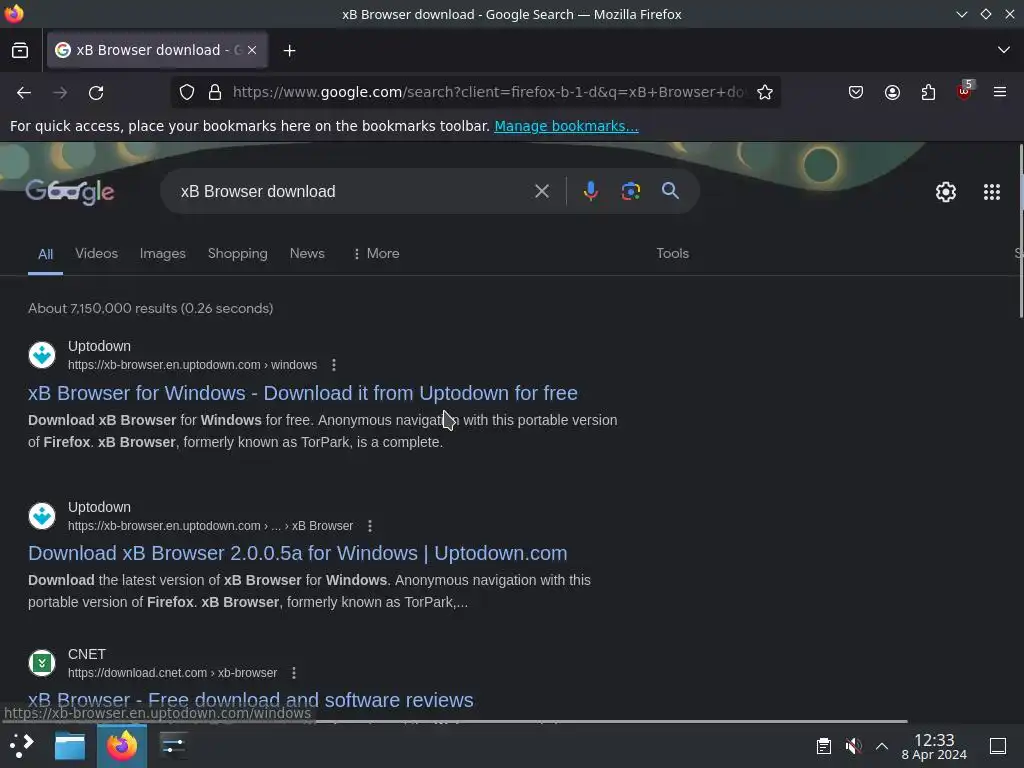Switch to Videos results
This screenshot has height=768, width=1024.
(97, 253)
